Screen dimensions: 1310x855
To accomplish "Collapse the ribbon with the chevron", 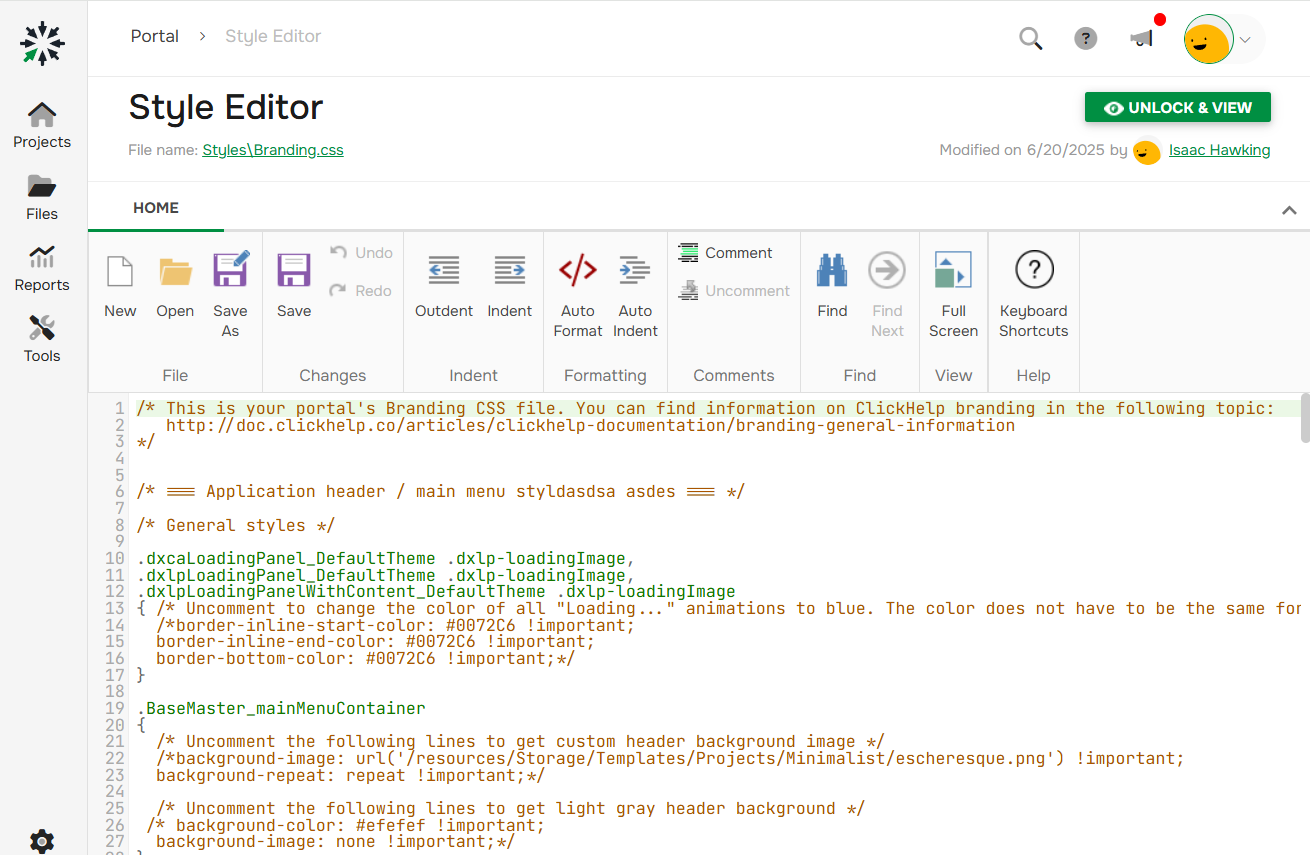I will [x=1289, y=210].
